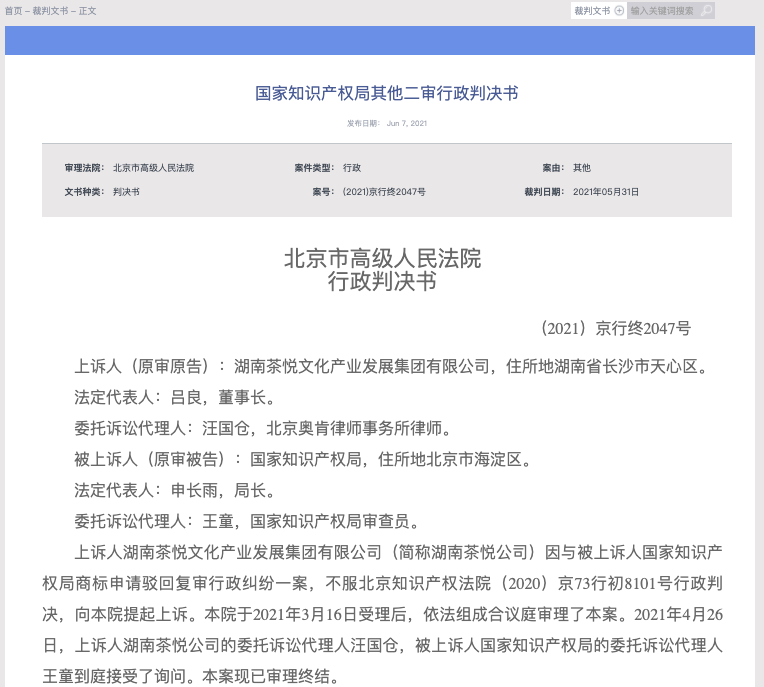Click the 首页 breadcrumb link
This screenshot has height=687, width=764.
[14, 11]
